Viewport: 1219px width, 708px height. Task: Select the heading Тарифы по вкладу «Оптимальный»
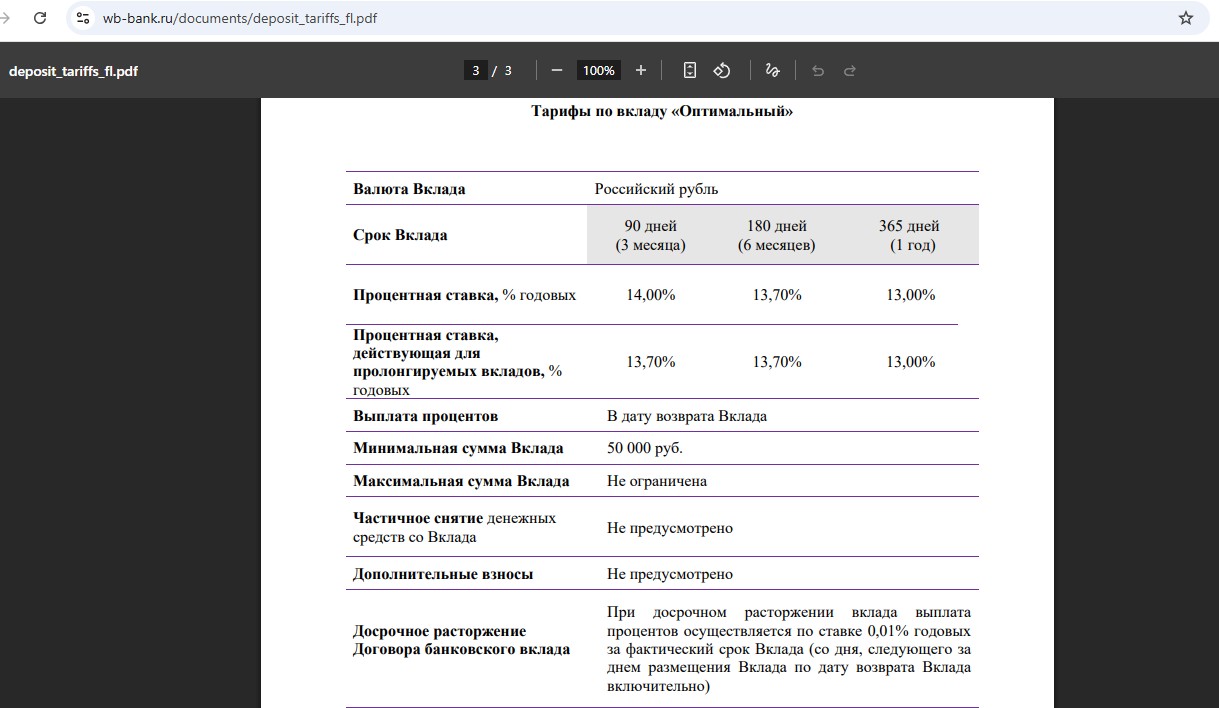662,111
